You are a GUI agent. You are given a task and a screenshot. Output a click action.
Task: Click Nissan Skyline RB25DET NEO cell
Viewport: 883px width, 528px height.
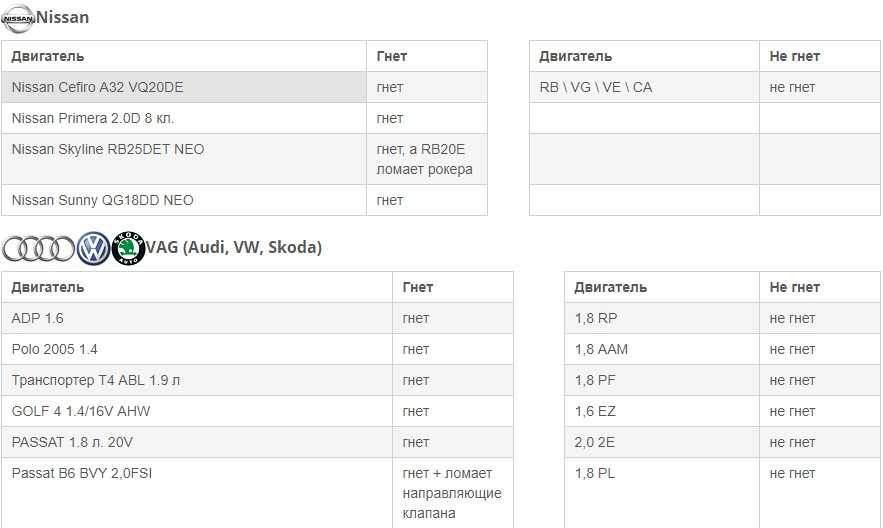[x=184, y=159]
